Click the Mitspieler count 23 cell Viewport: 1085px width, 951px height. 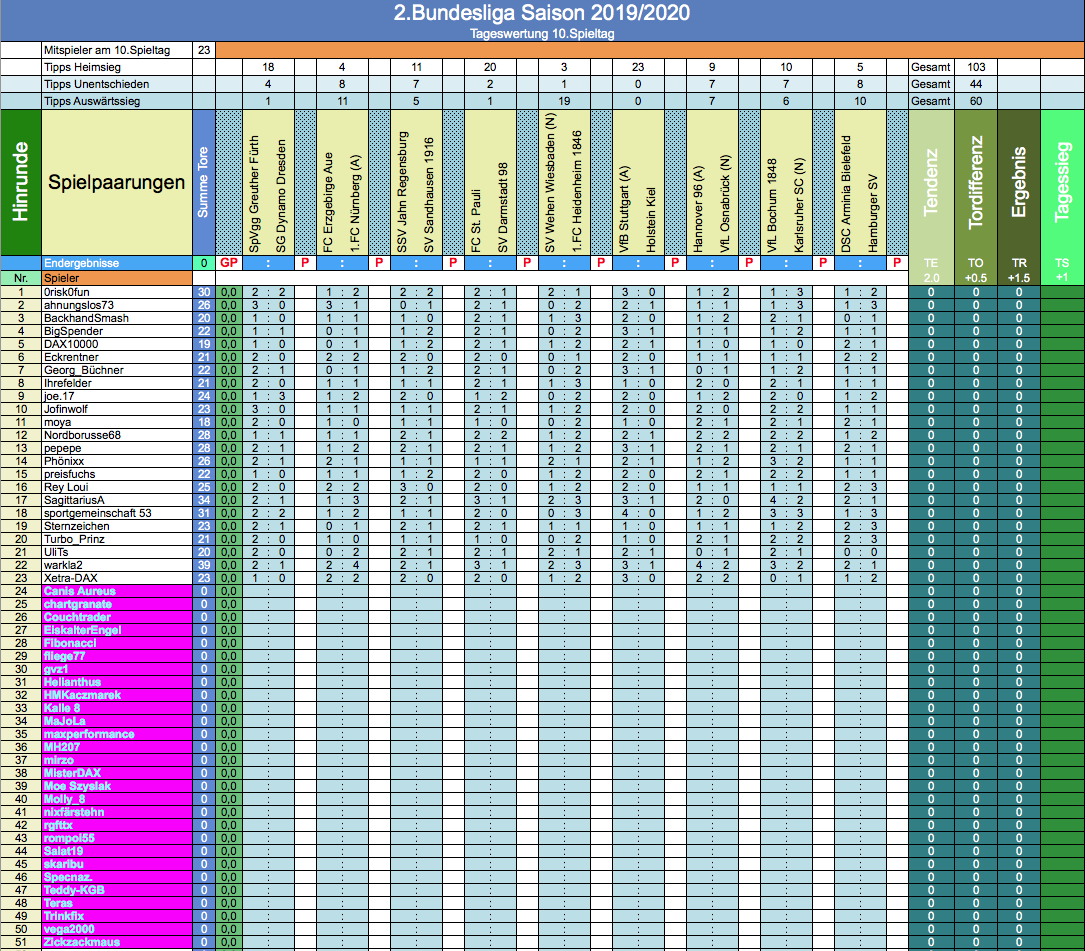(203, 50)
